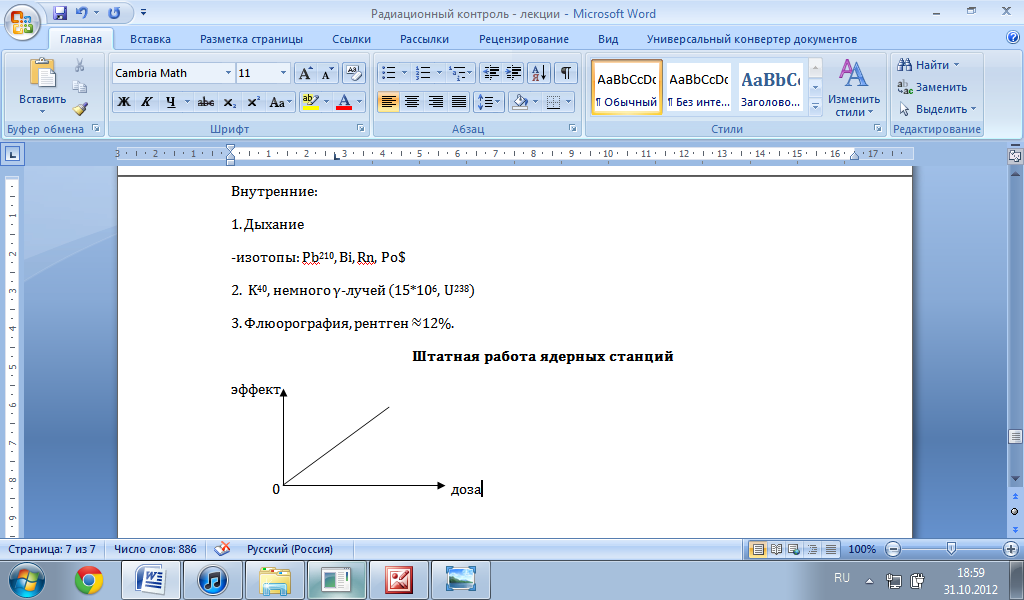This screenshot has width=1024, height=600.
Task: Open Google Chrome from the taskbar
Action: click(x=89, y=580)
